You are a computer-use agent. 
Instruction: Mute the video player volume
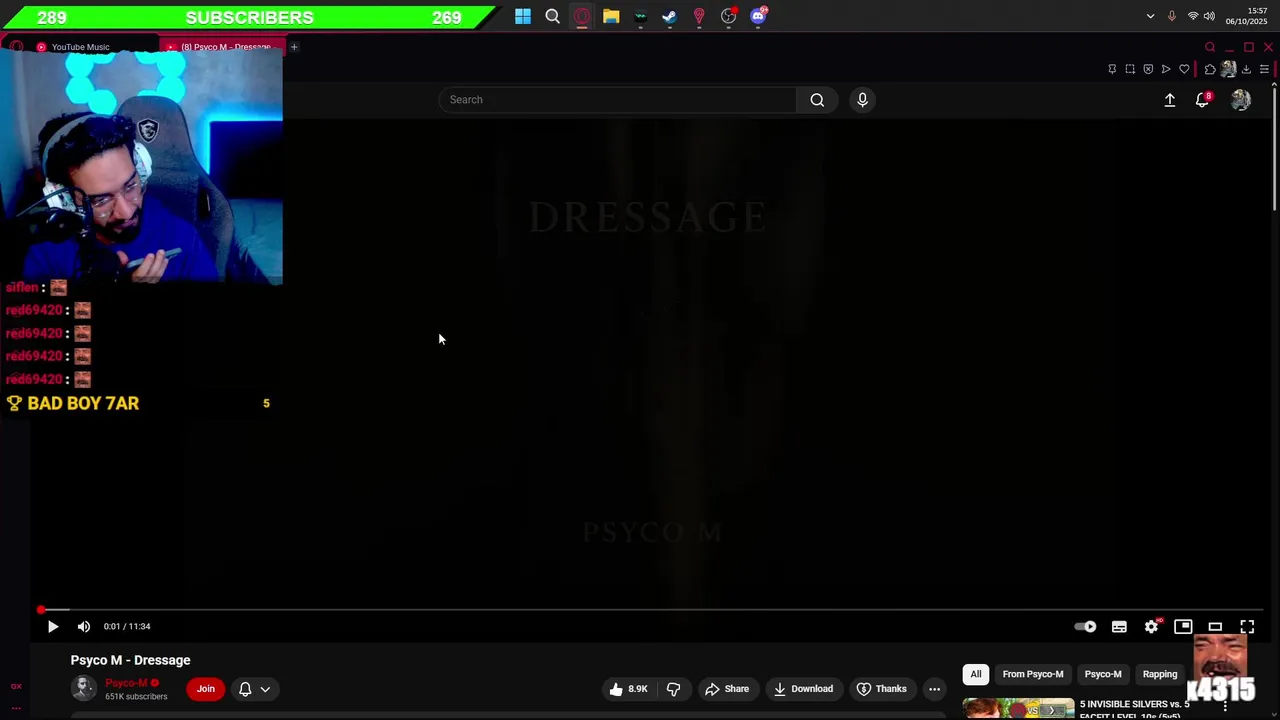click(84, 627)
